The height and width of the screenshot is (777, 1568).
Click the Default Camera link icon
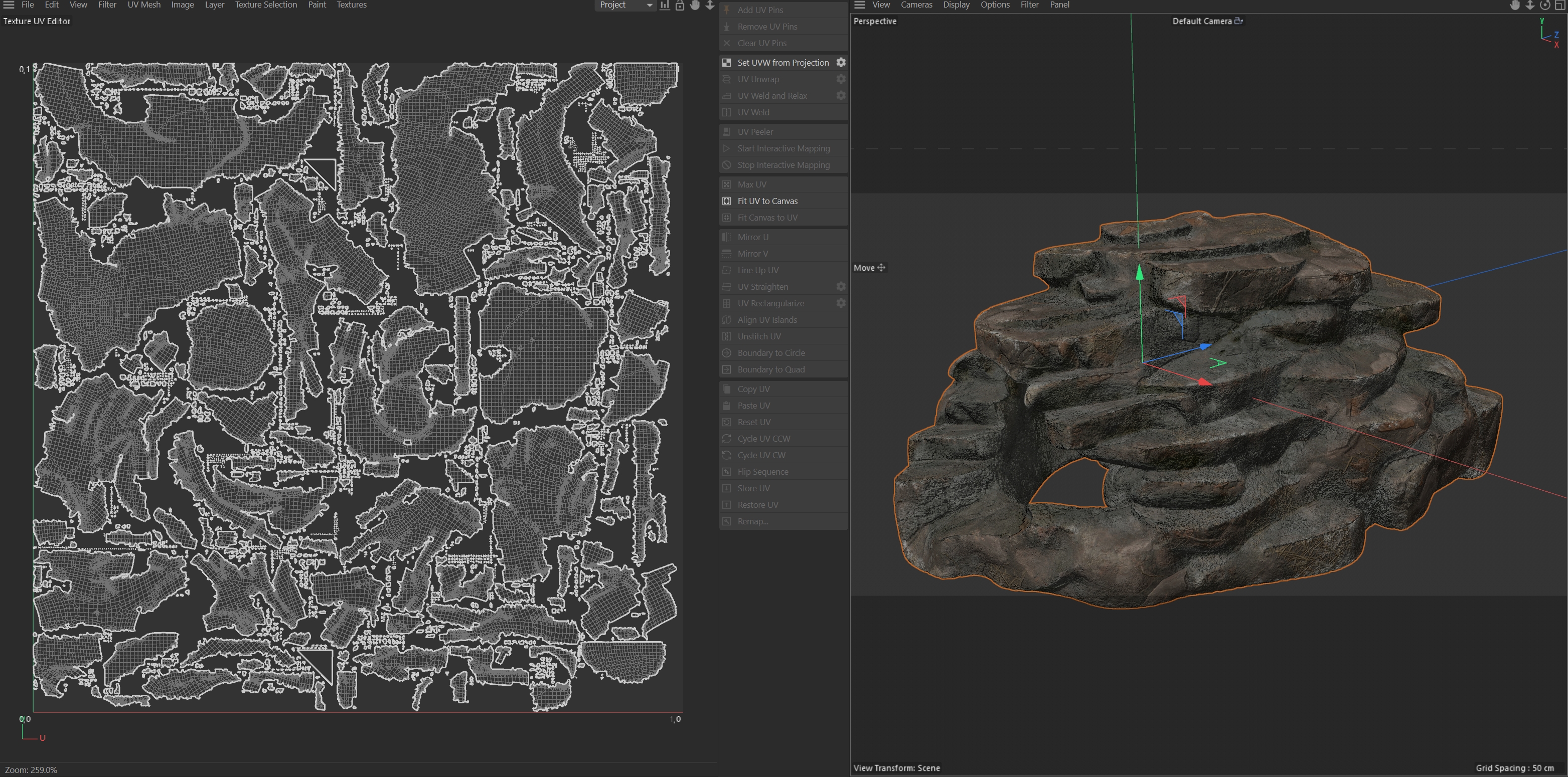pyautogui.click(x=1238, y=21)
